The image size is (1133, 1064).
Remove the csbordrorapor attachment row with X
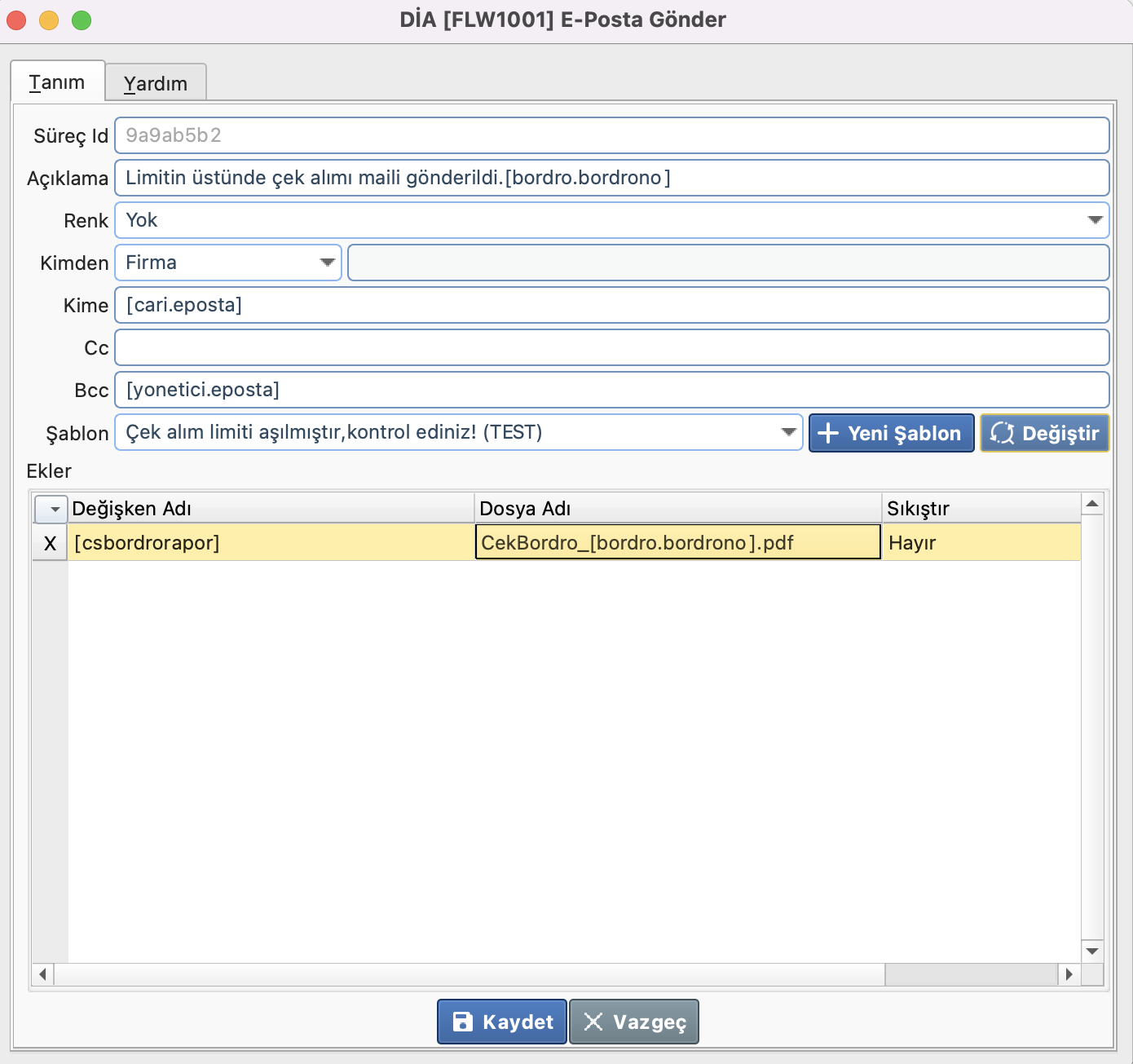click(x=50, y=543)
